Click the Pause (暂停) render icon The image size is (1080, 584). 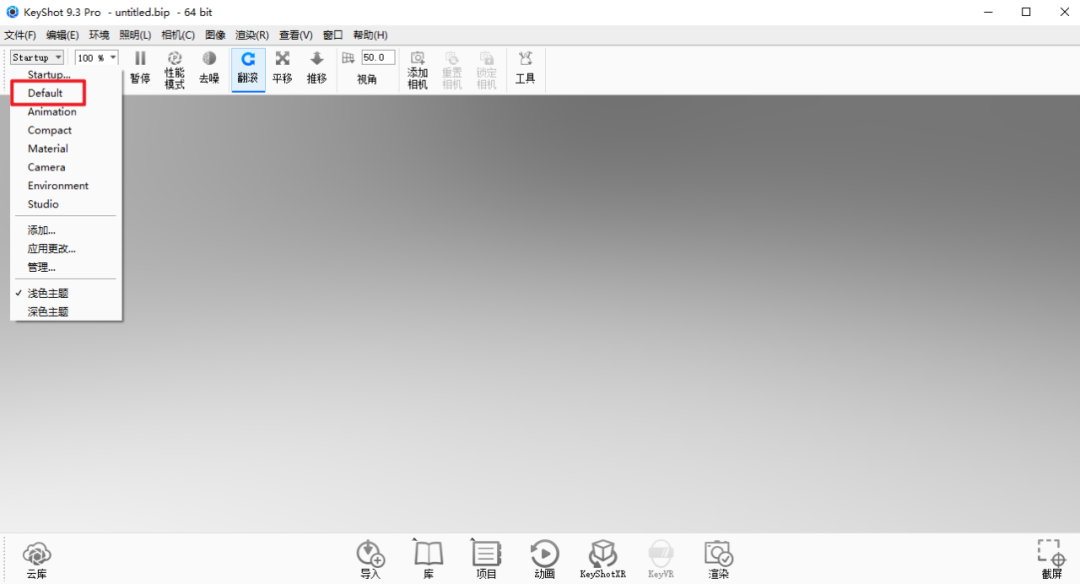140,67
